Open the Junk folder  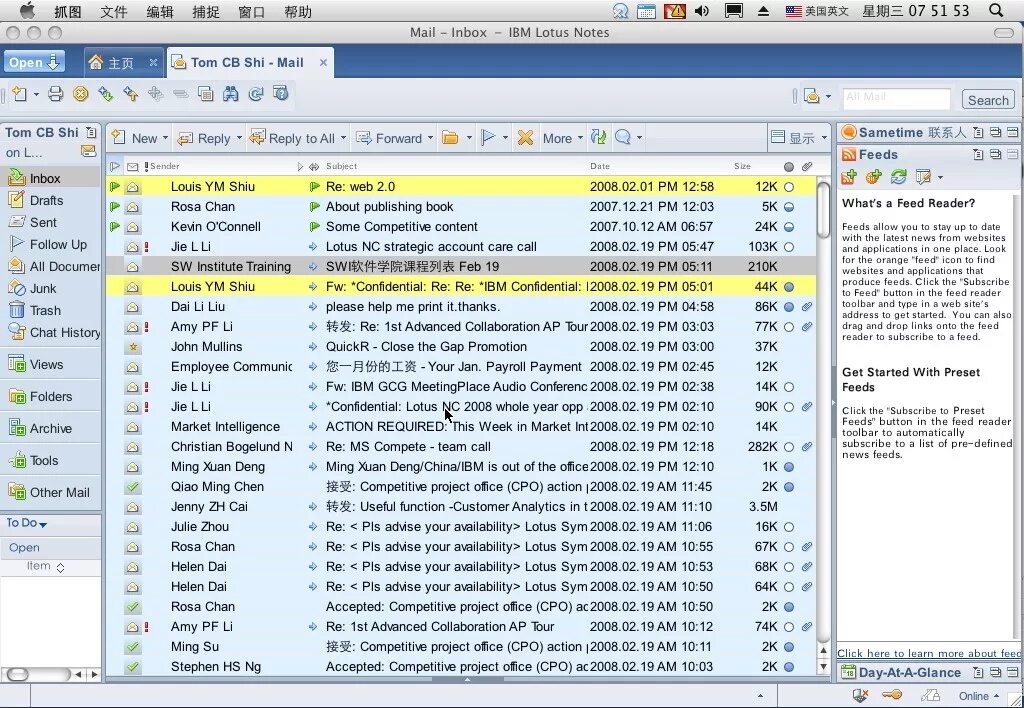click(43, 288)
